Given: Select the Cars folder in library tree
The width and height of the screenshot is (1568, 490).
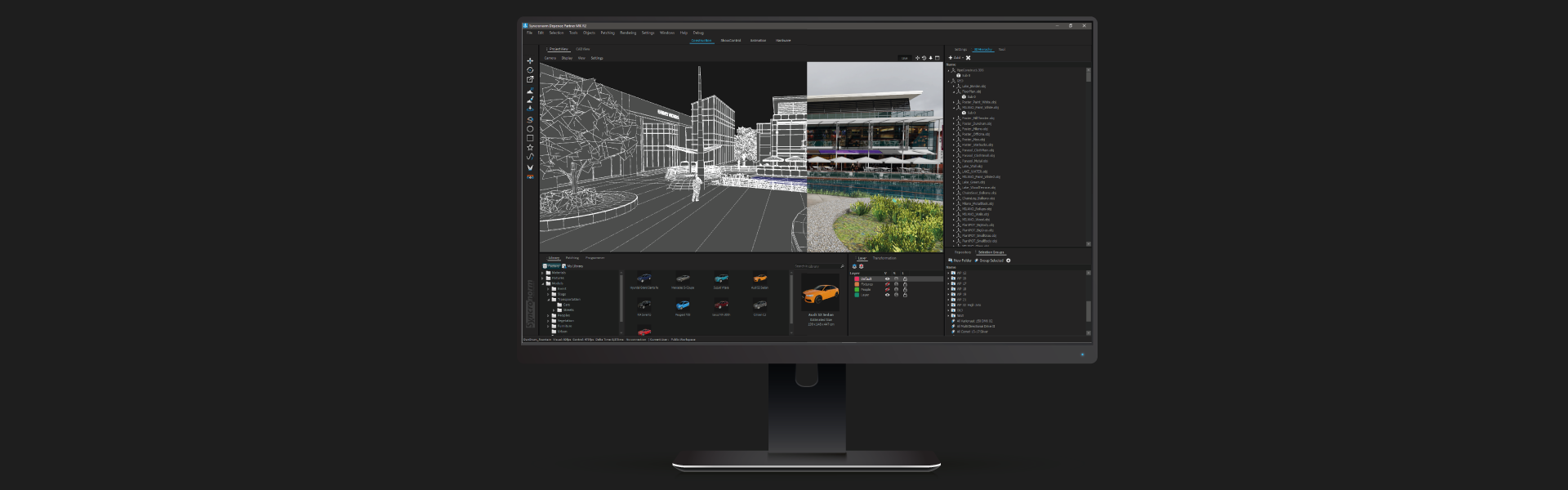Looking at the screenshot, I should pyautogui.click(x=563, y=305).
